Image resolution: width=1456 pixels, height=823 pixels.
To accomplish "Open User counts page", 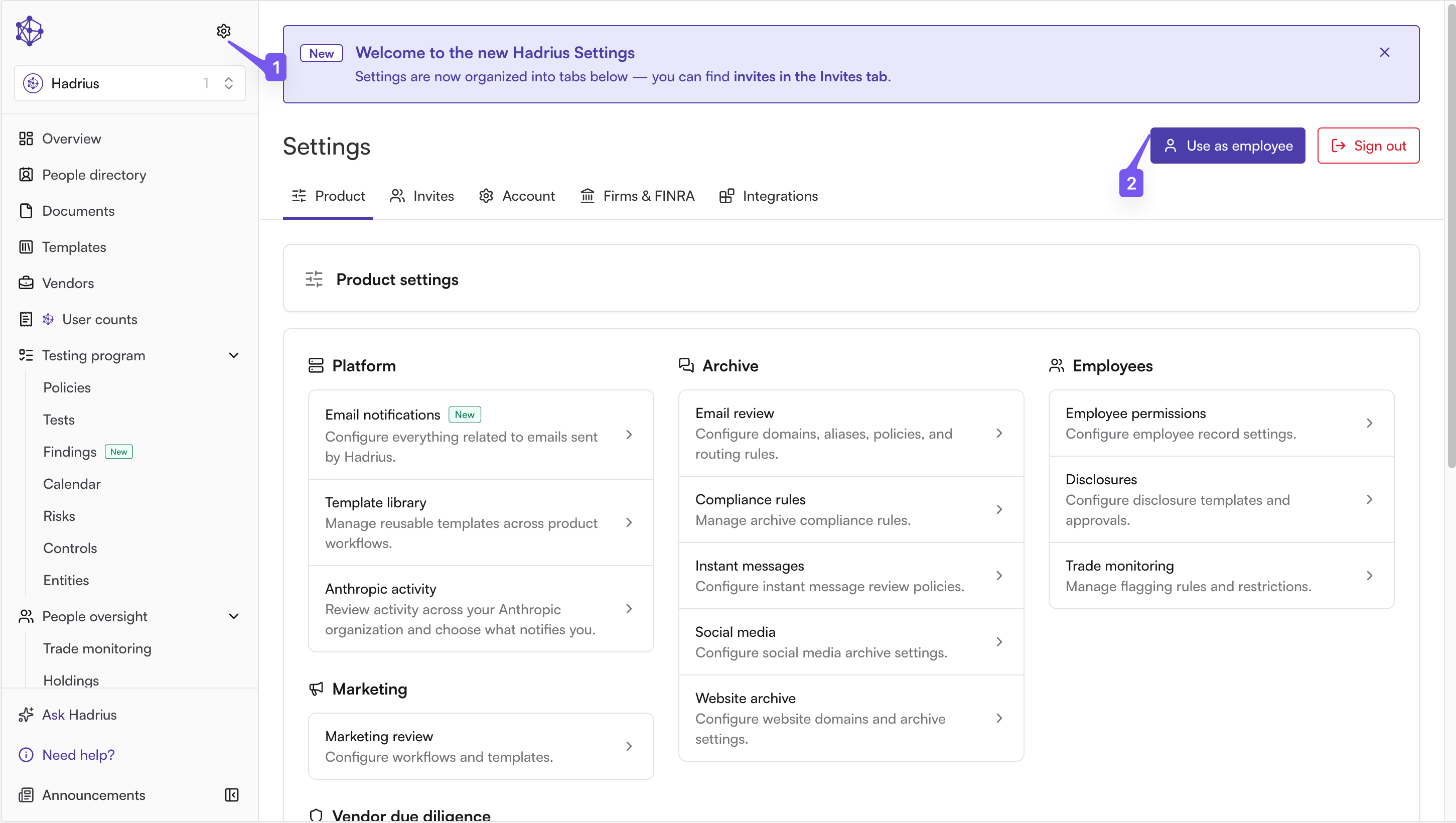I will pos(129,319).
